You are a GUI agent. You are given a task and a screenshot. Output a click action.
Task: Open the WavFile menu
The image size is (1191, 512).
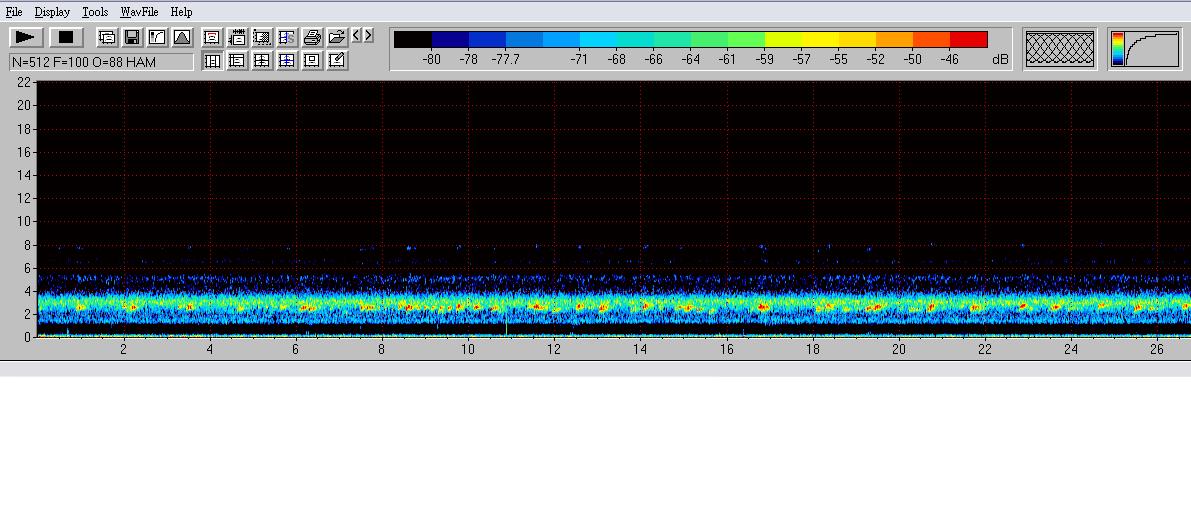[x=139, y=12]
